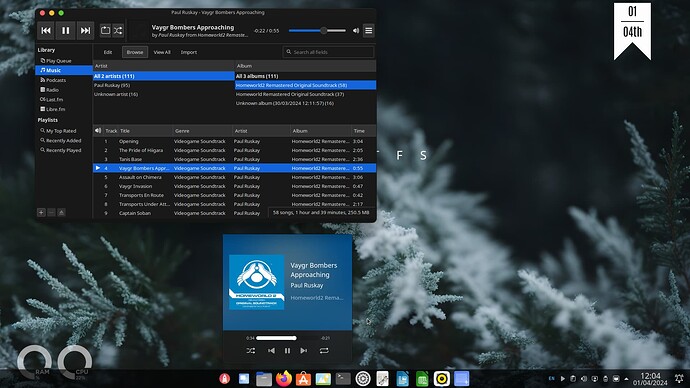The width and height of the screenshot is (690, 388).
Task: Pause playback in Rhythmbox toolbar
Action: (x=66, y=30)
